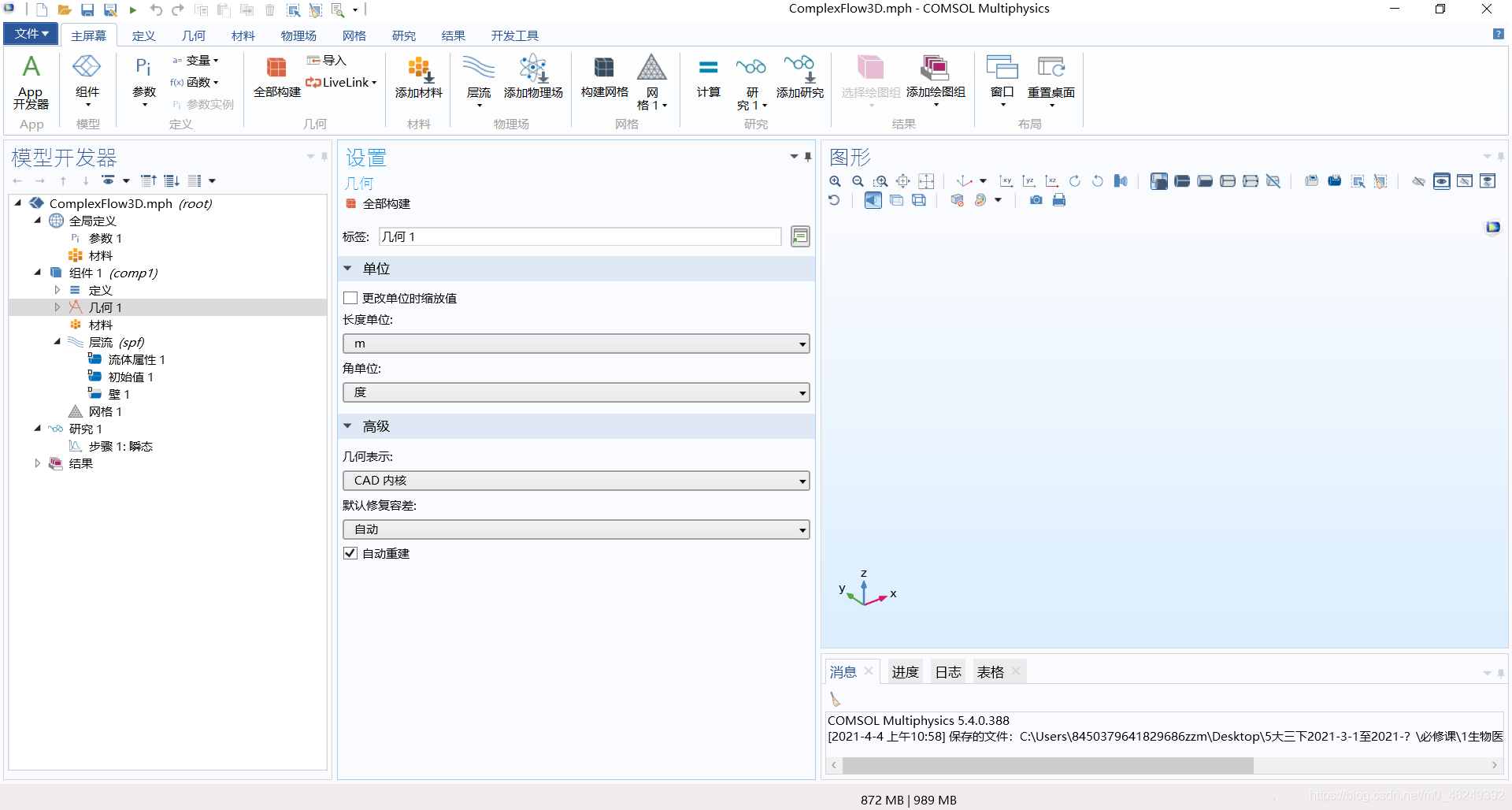
Task: Open the 开发工具 ribbon tab
Action: [514, 35]
